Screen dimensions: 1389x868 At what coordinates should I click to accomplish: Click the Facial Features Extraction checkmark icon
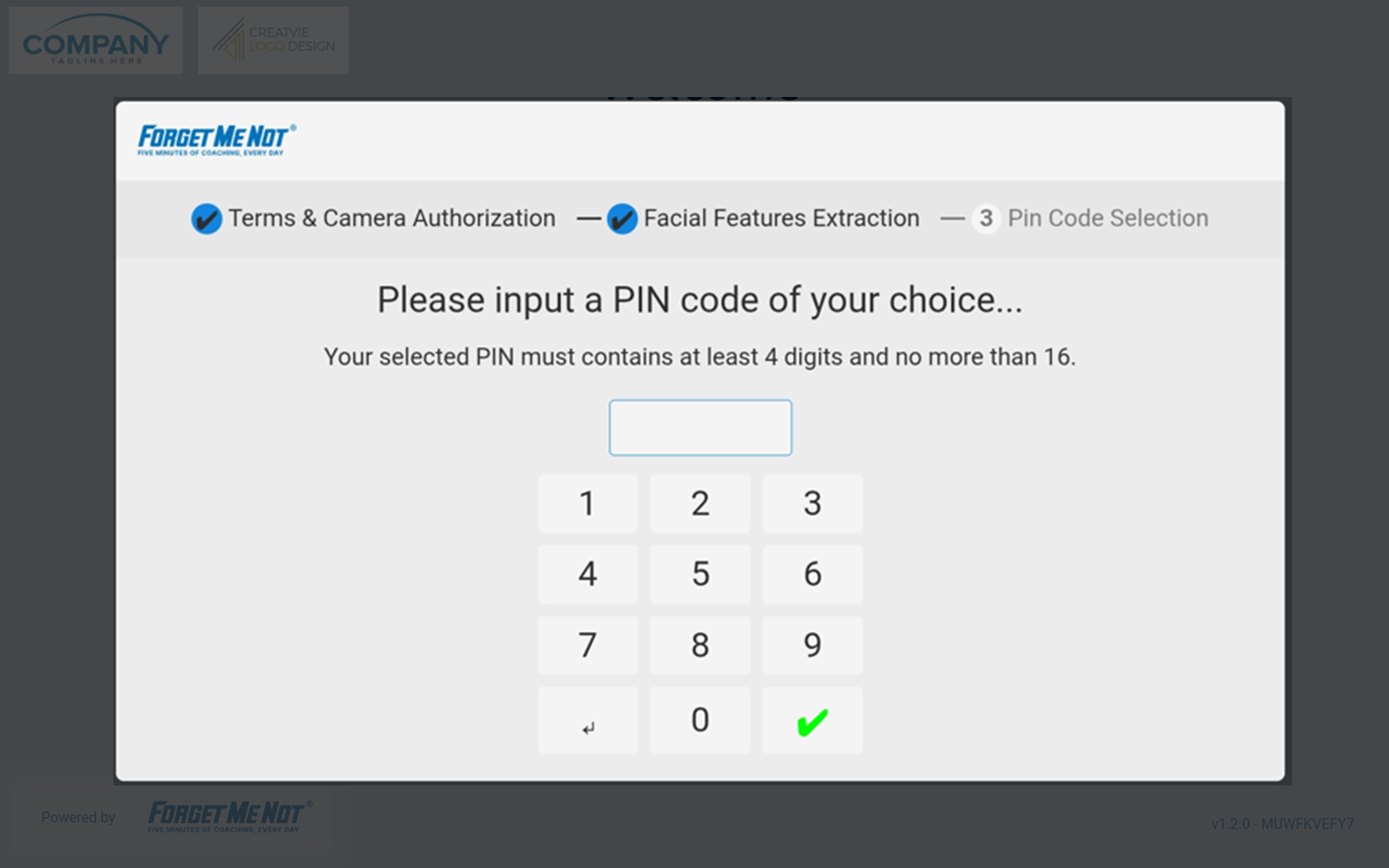[622, 219]
